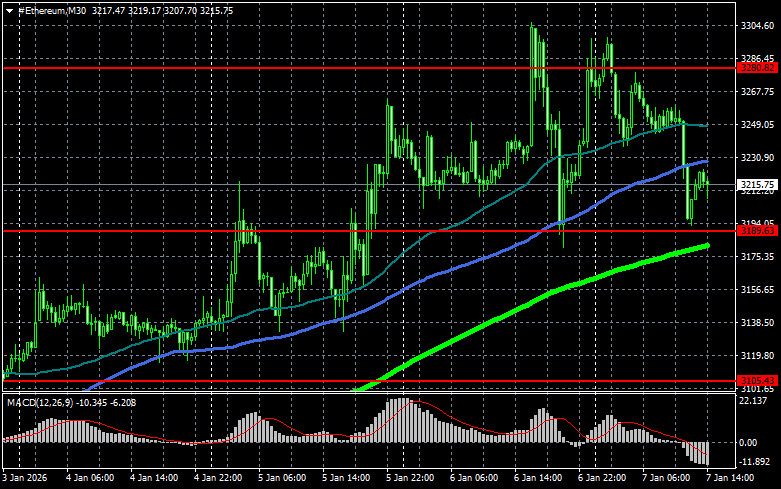Click the 7 Jan 14:00 time label

[730, 478]
